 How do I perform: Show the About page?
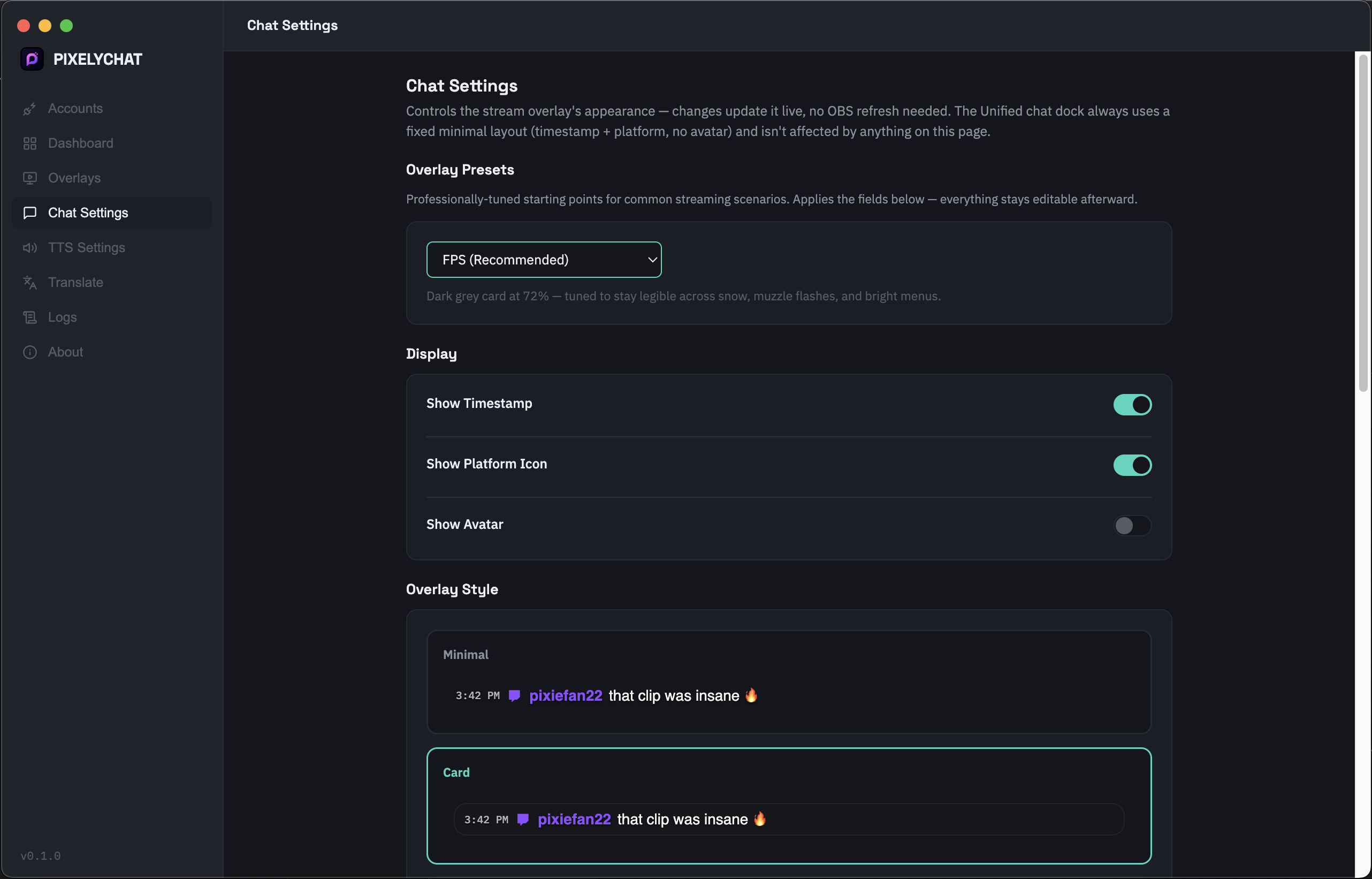tap(112, 352)
